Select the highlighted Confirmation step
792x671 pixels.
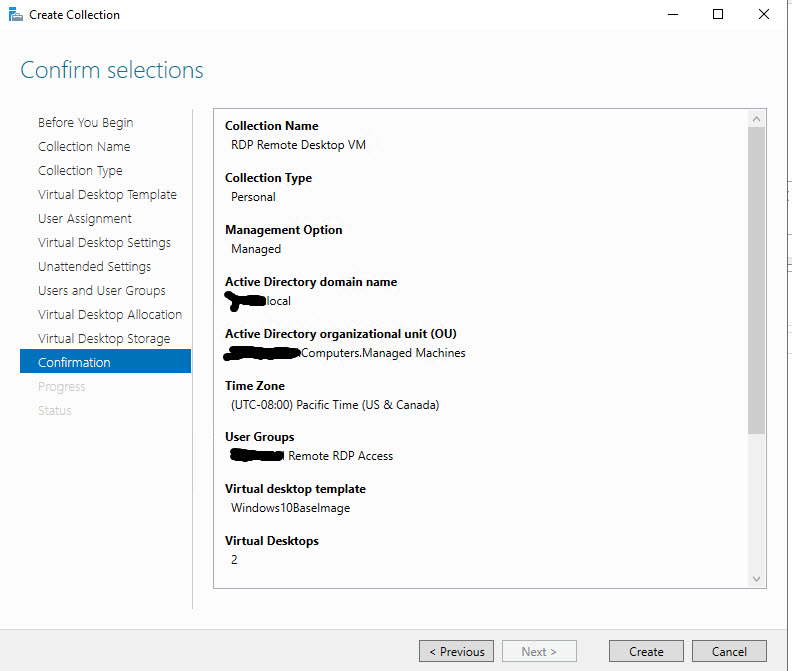[x=105, y=361]
